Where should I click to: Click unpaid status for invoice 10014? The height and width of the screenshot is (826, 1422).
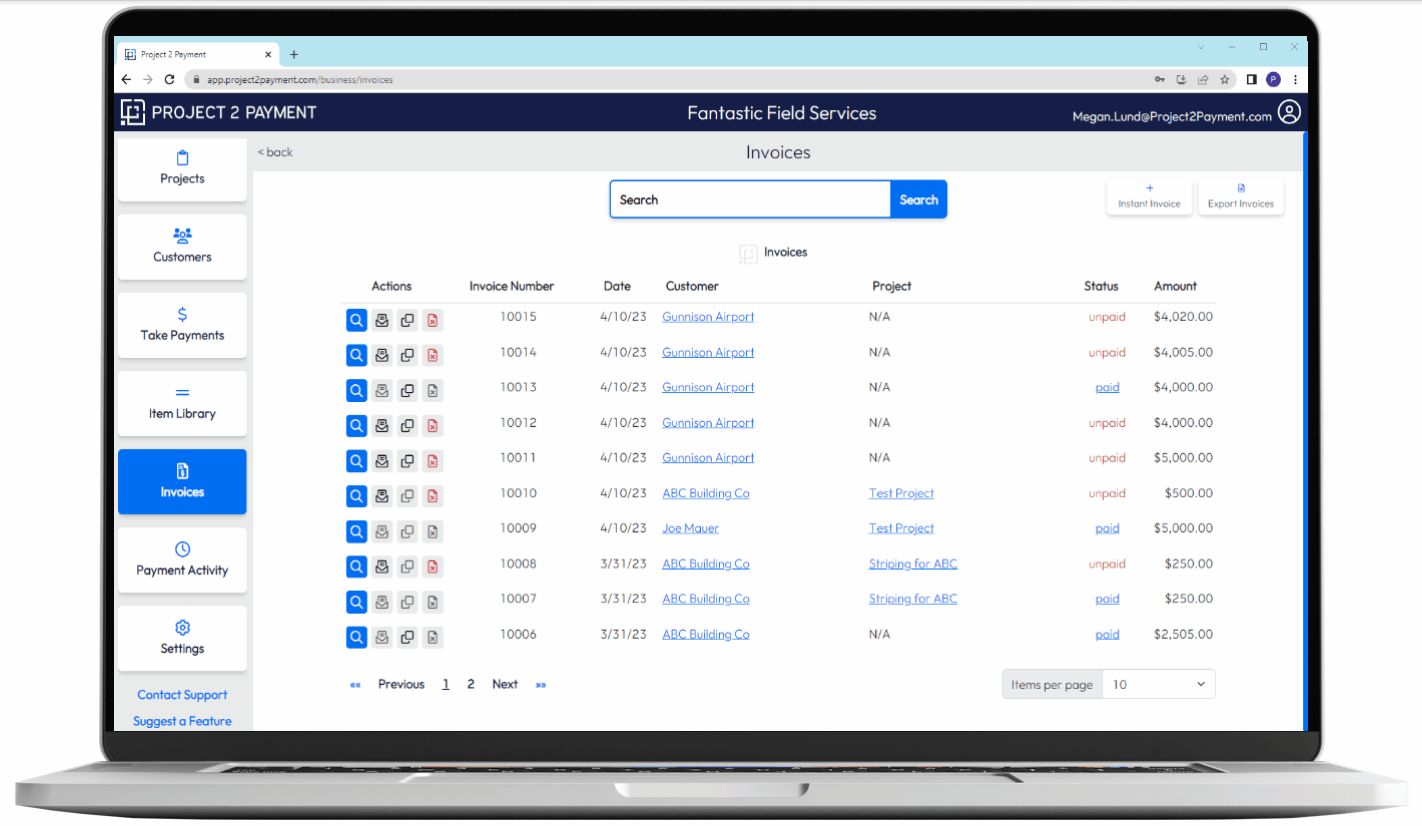[x=1107, y=352]
